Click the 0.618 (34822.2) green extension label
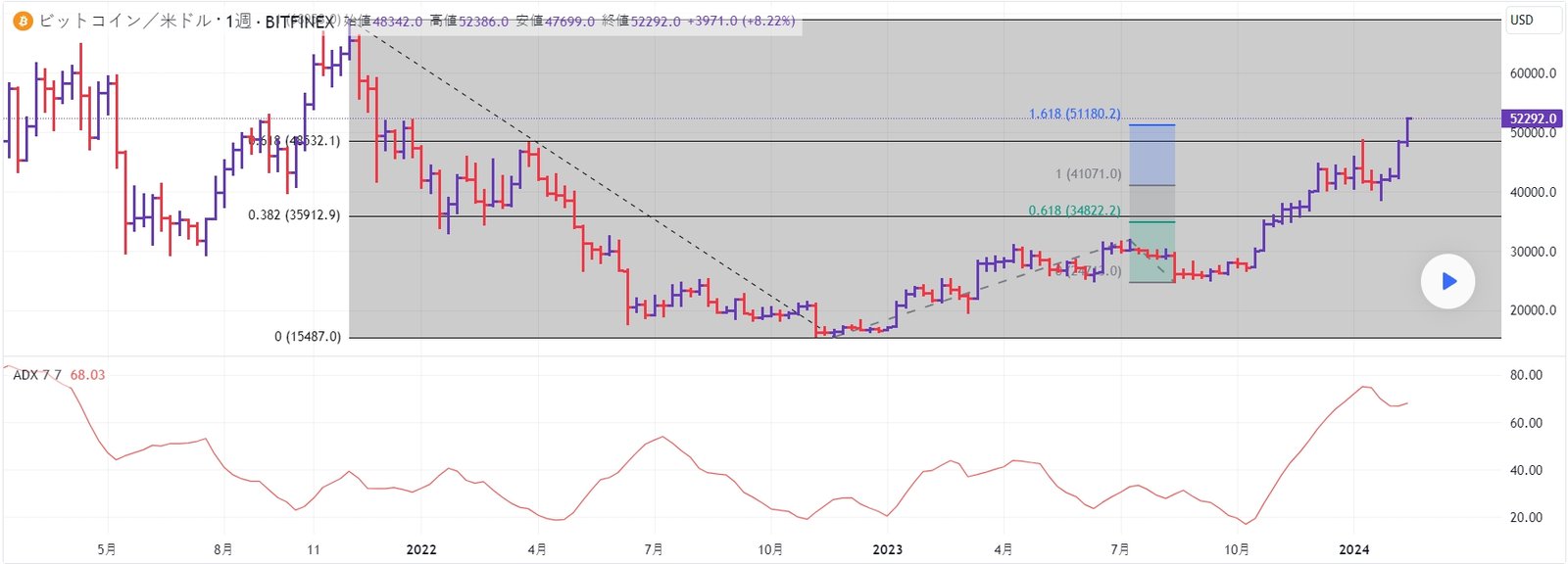1568x564 pixels. click(x=1074, y=211)
